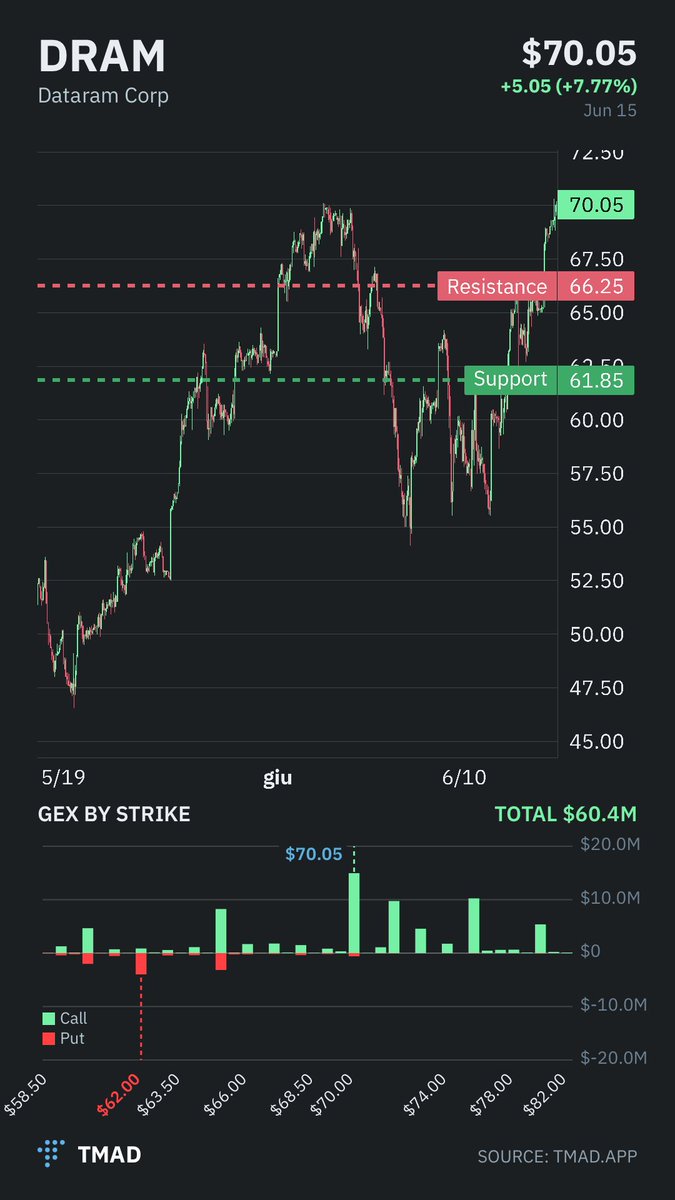The width and height of the screenshot is (675, 1200).
Task: Click the 50.00 price axis label
Action: [x=596, y=634]
